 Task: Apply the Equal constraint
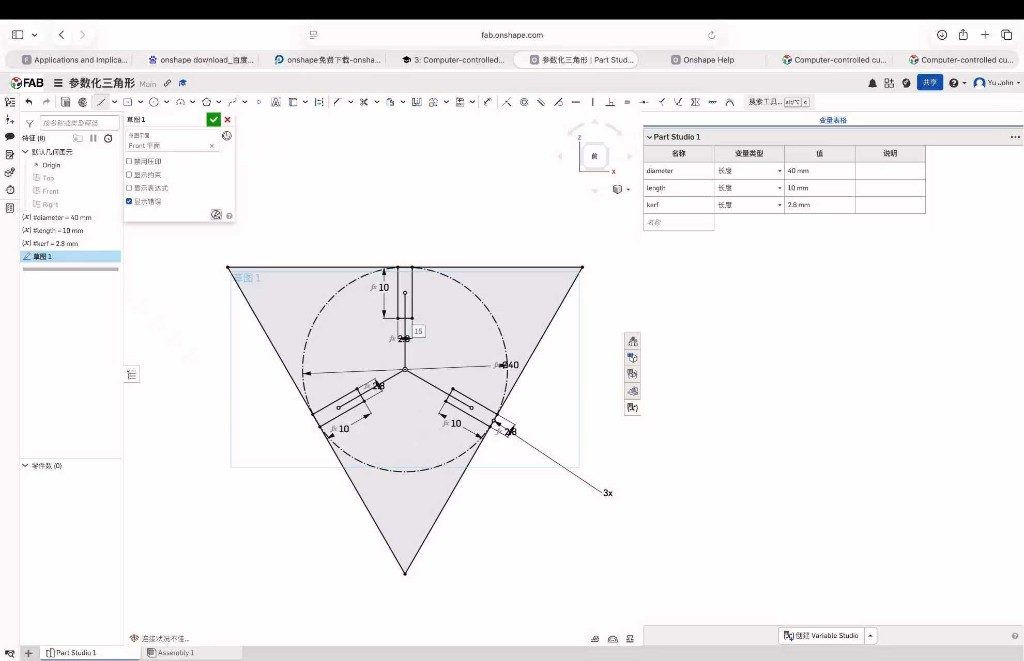pos(627,102)
